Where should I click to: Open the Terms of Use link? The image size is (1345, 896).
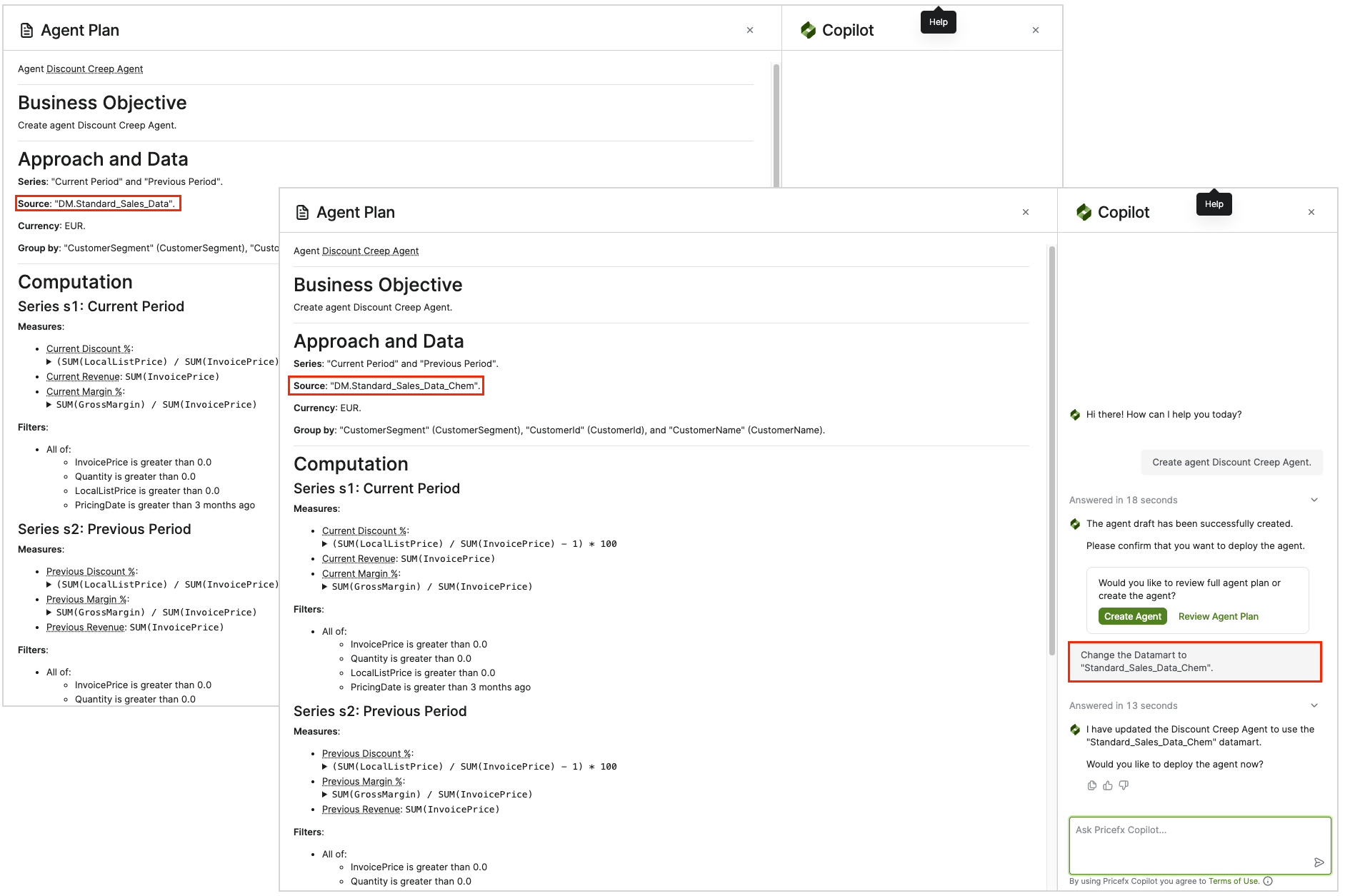[x=1234, y=881]
